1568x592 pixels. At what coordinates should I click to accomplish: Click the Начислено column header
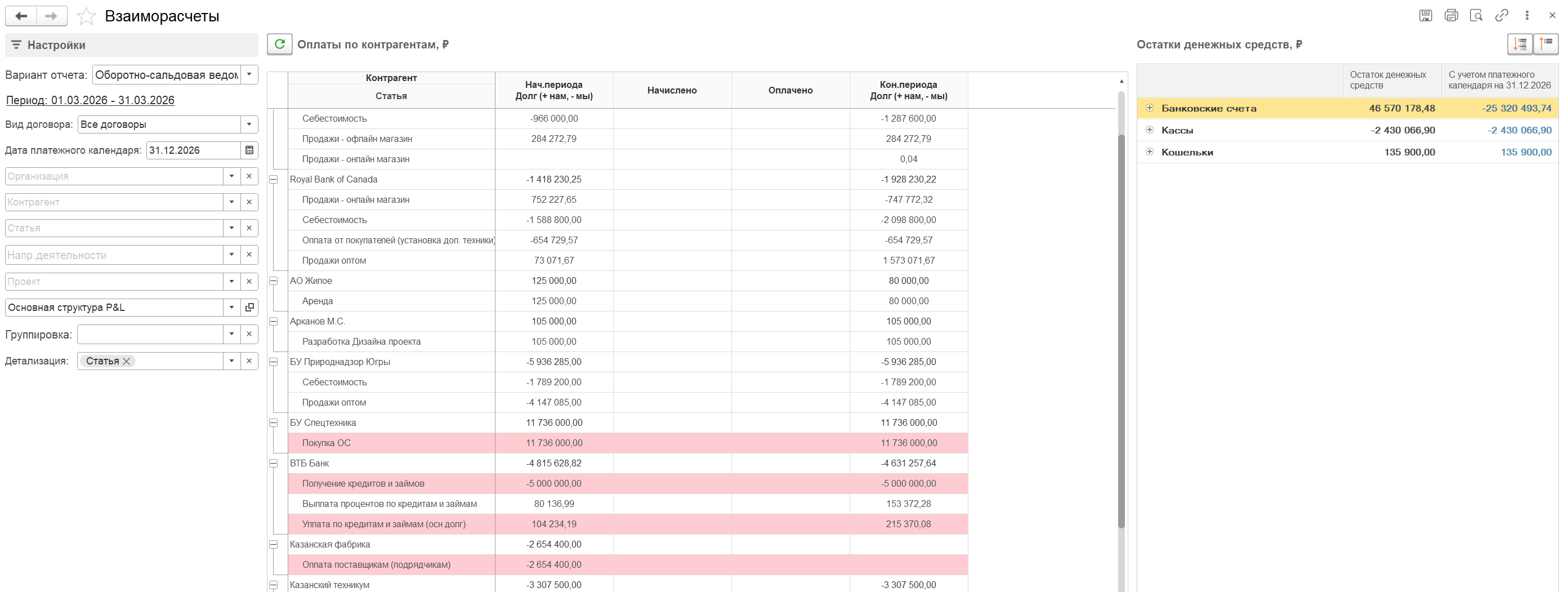pyautogui.click(x=672, y=90)
